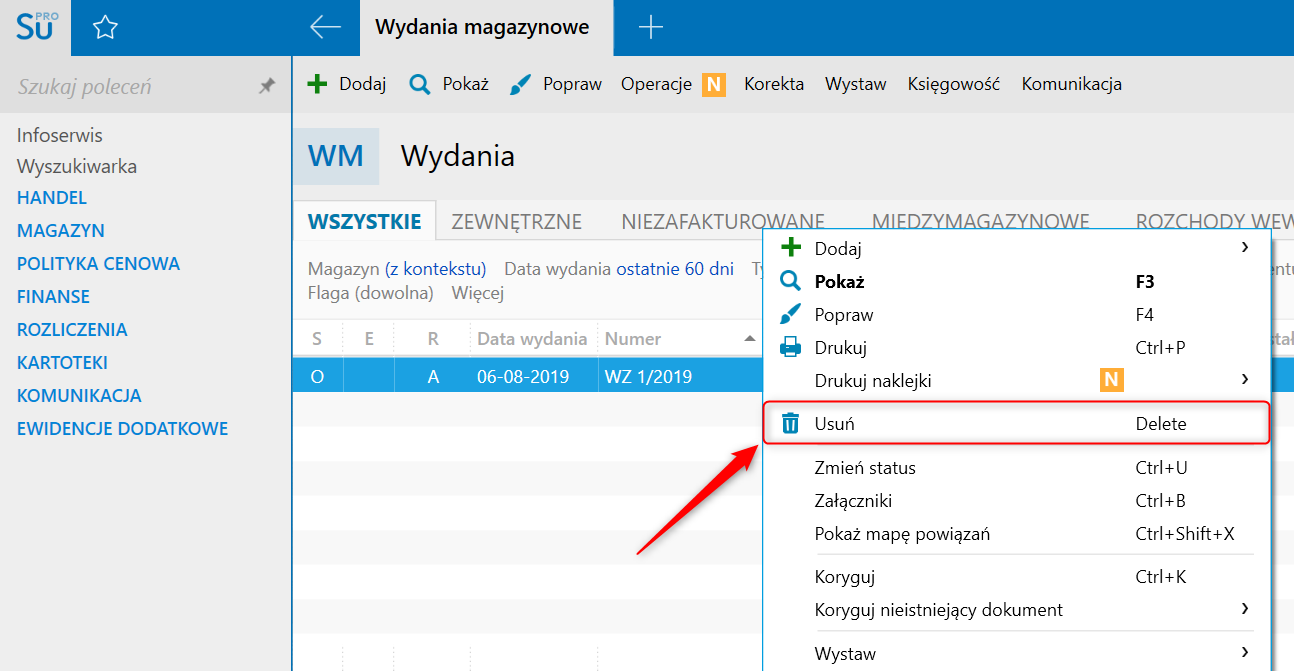Click orange N badge beside Drukuj naklejki
The width and height of the screenshot is (1294, 671).
1111,380
